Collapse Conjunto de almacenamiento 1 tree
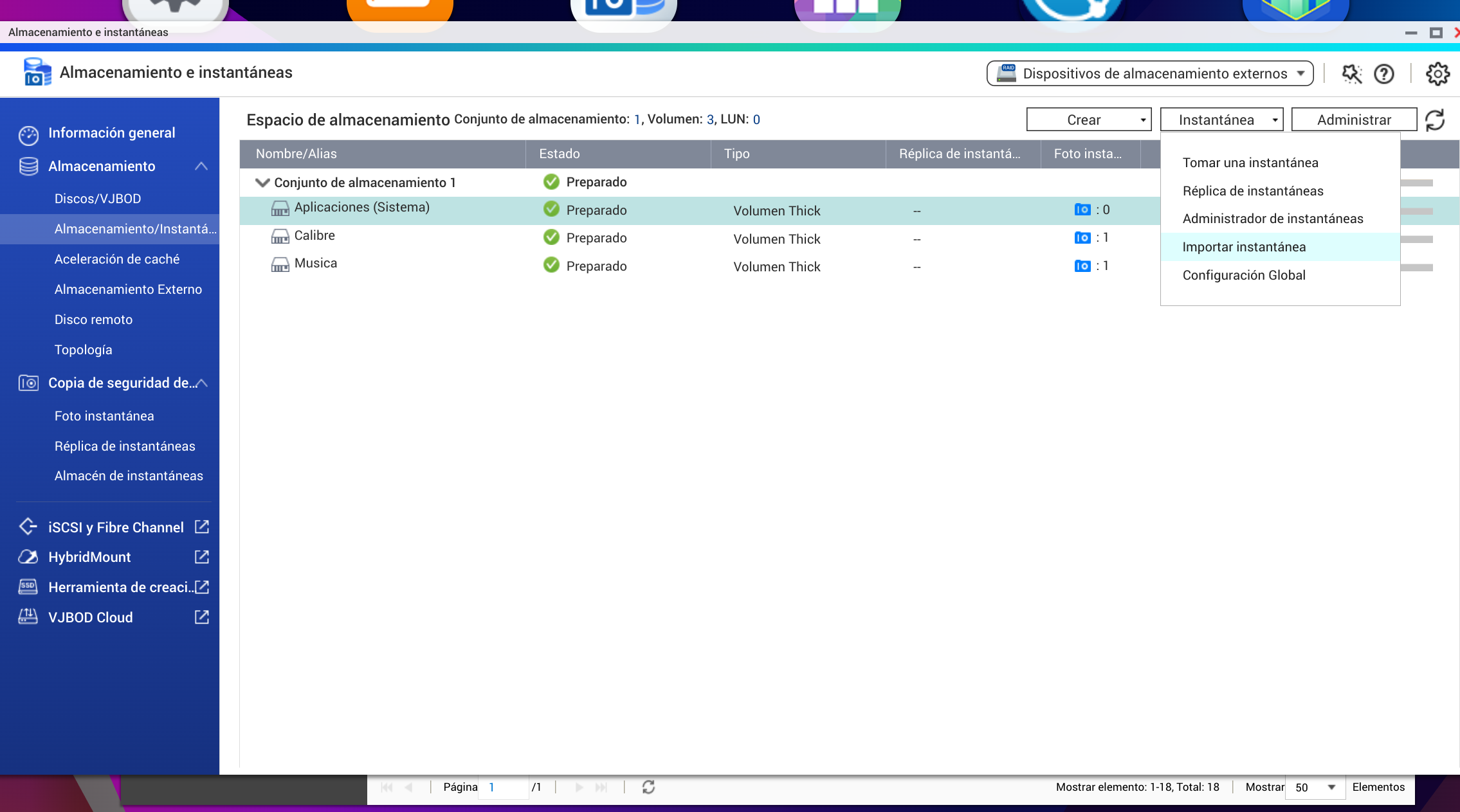The image size is (1460, 812). (x=262, y=183)
